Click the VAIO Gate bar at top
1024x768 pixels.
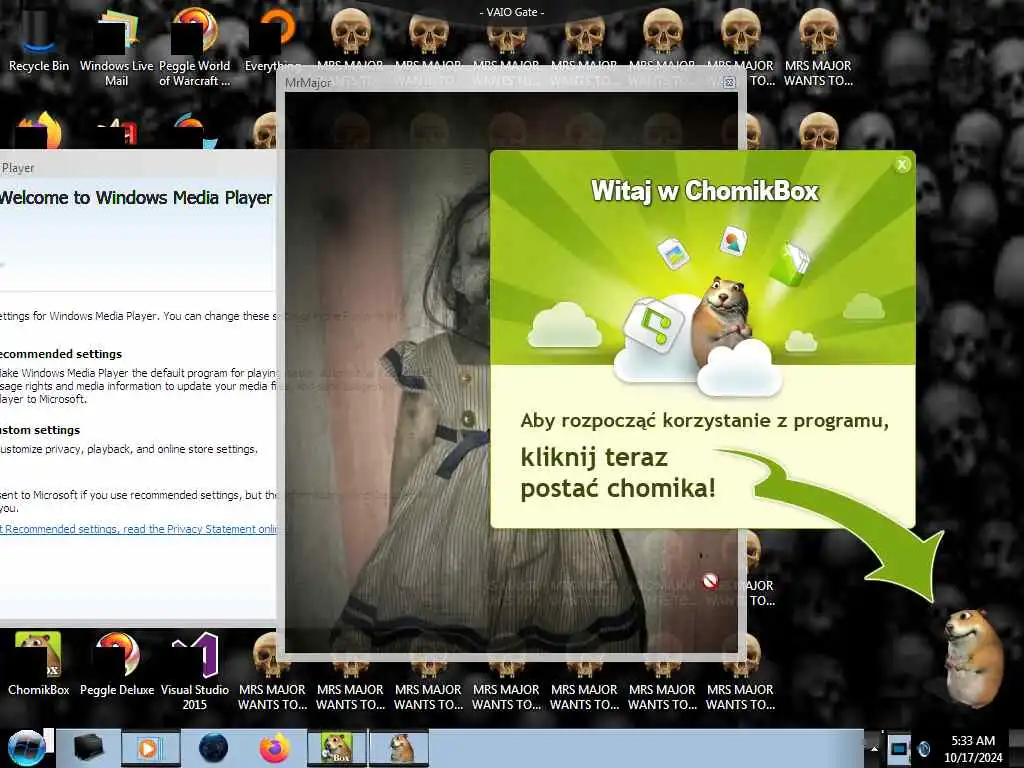pyautogui.click(x=512, y=12)
